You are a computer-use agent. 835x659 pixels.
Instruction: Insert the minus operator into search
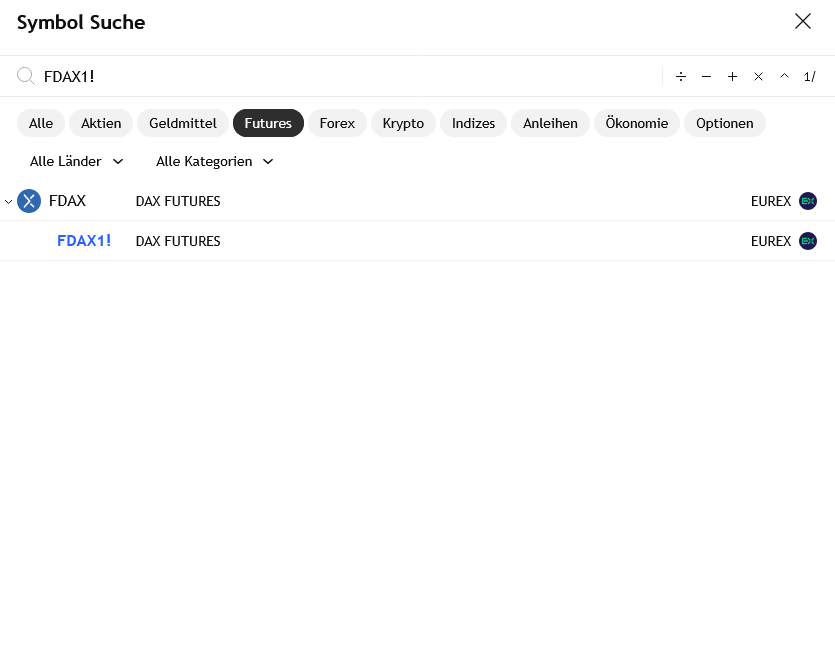point(706,76)
